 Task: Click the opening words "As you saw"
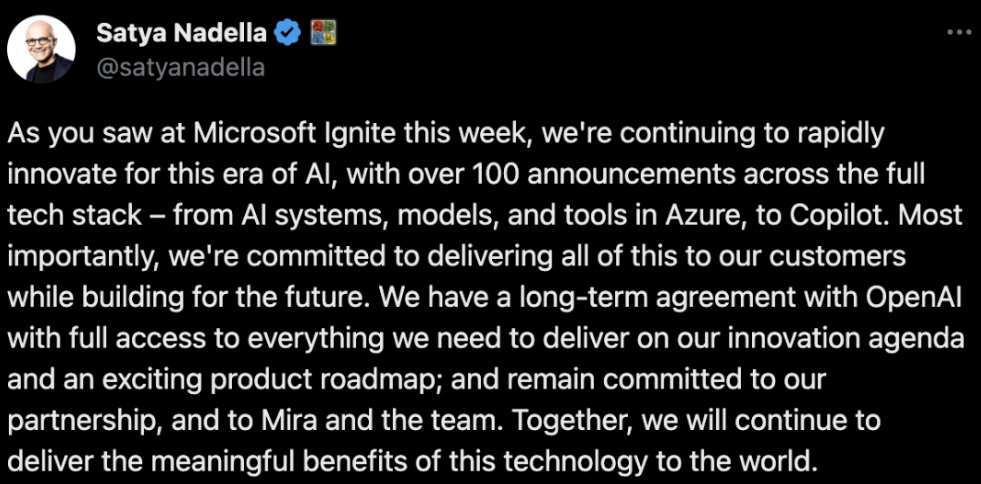click(76, 135)
